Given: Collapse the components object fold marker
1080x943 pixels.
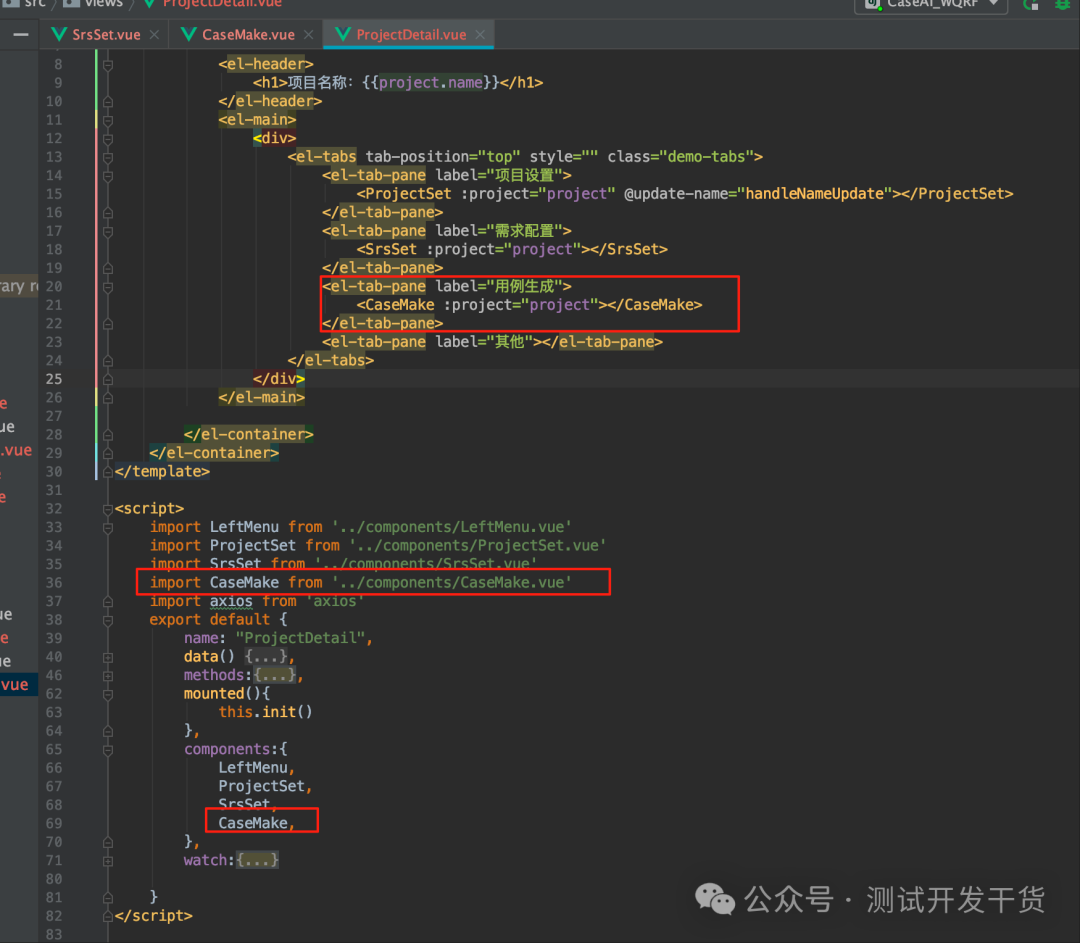Looking at the screenshot, I should (x=107, y=749).
